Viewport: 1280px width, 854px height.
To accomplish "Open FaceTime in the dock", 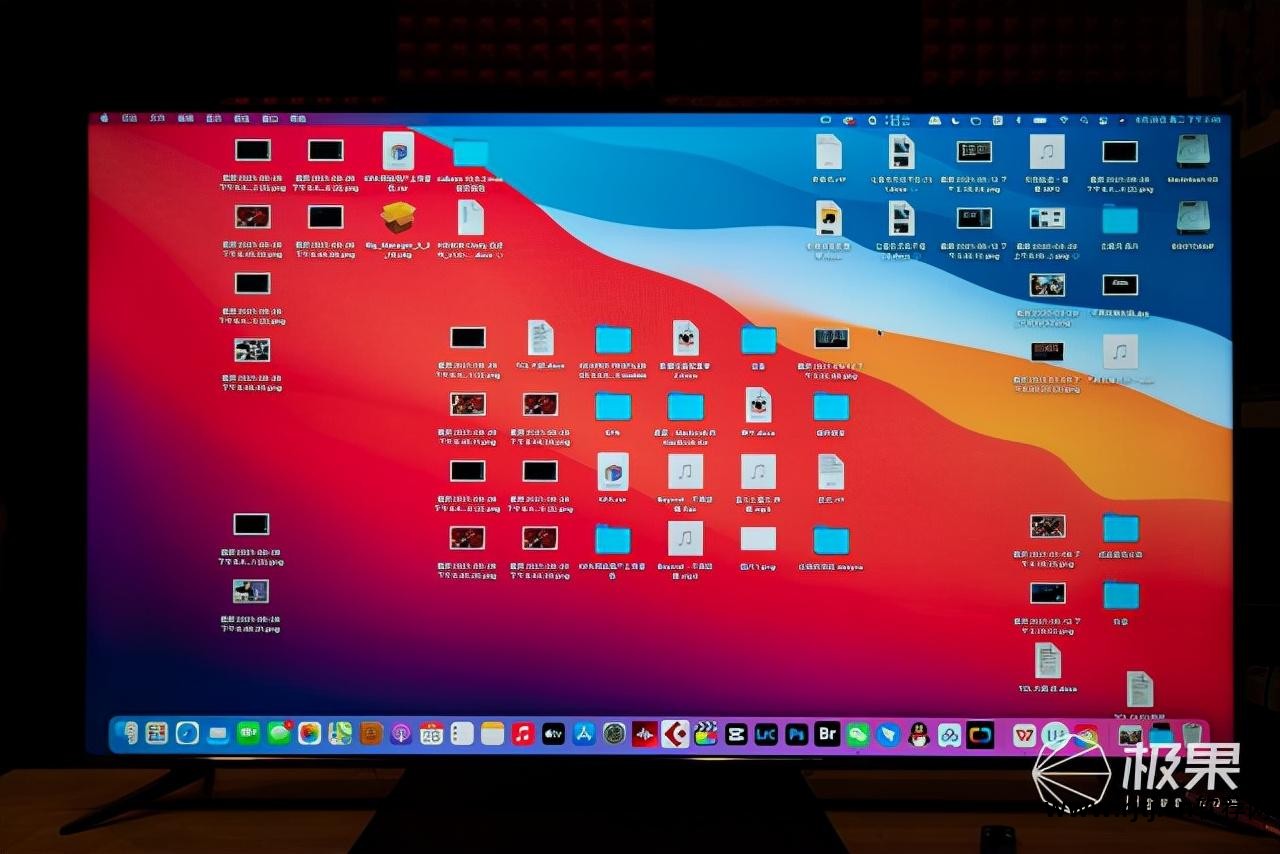I will [x=248, y=733].
